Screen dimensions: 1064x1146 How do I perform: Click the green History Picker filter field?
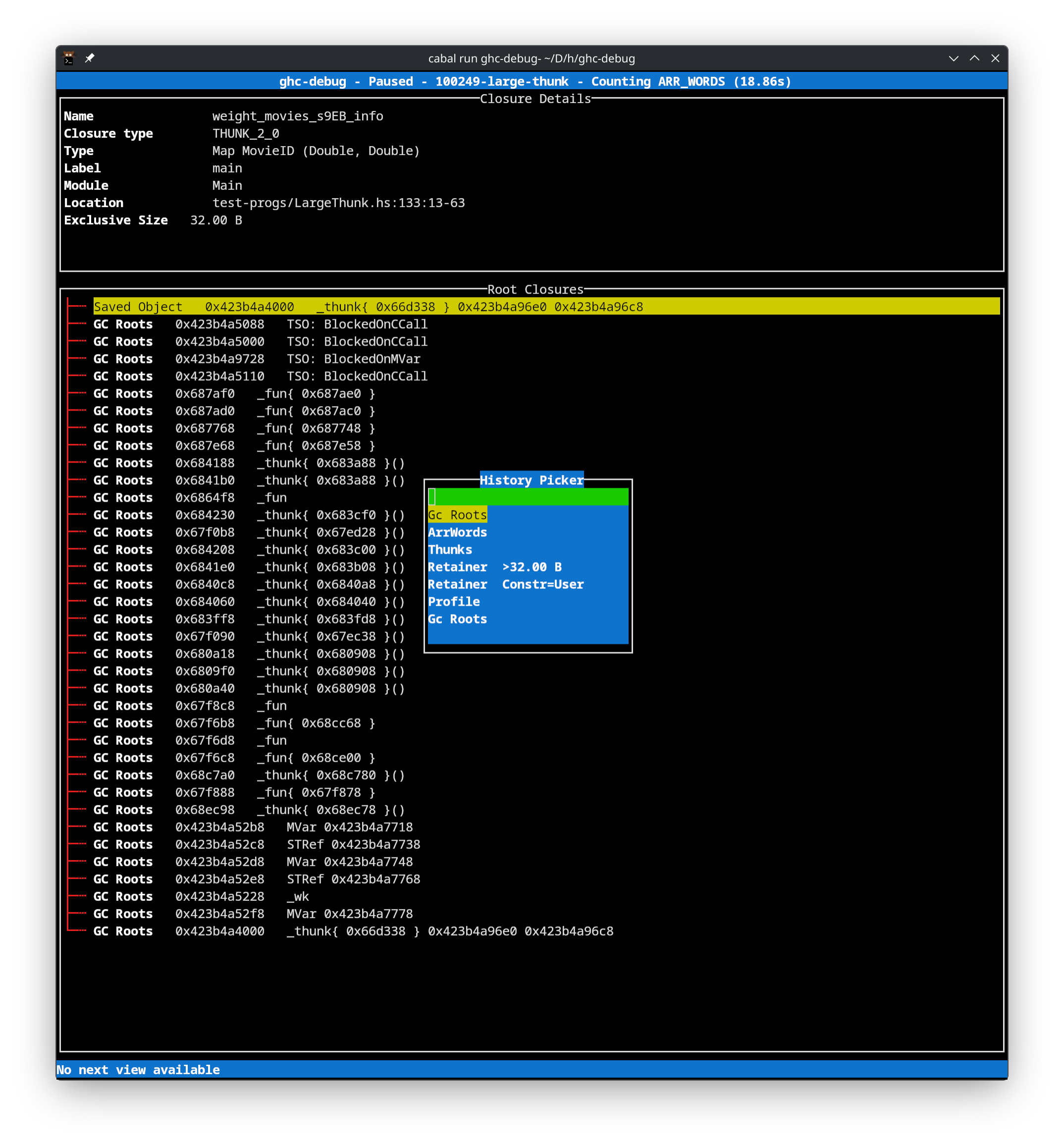[528, 497]
